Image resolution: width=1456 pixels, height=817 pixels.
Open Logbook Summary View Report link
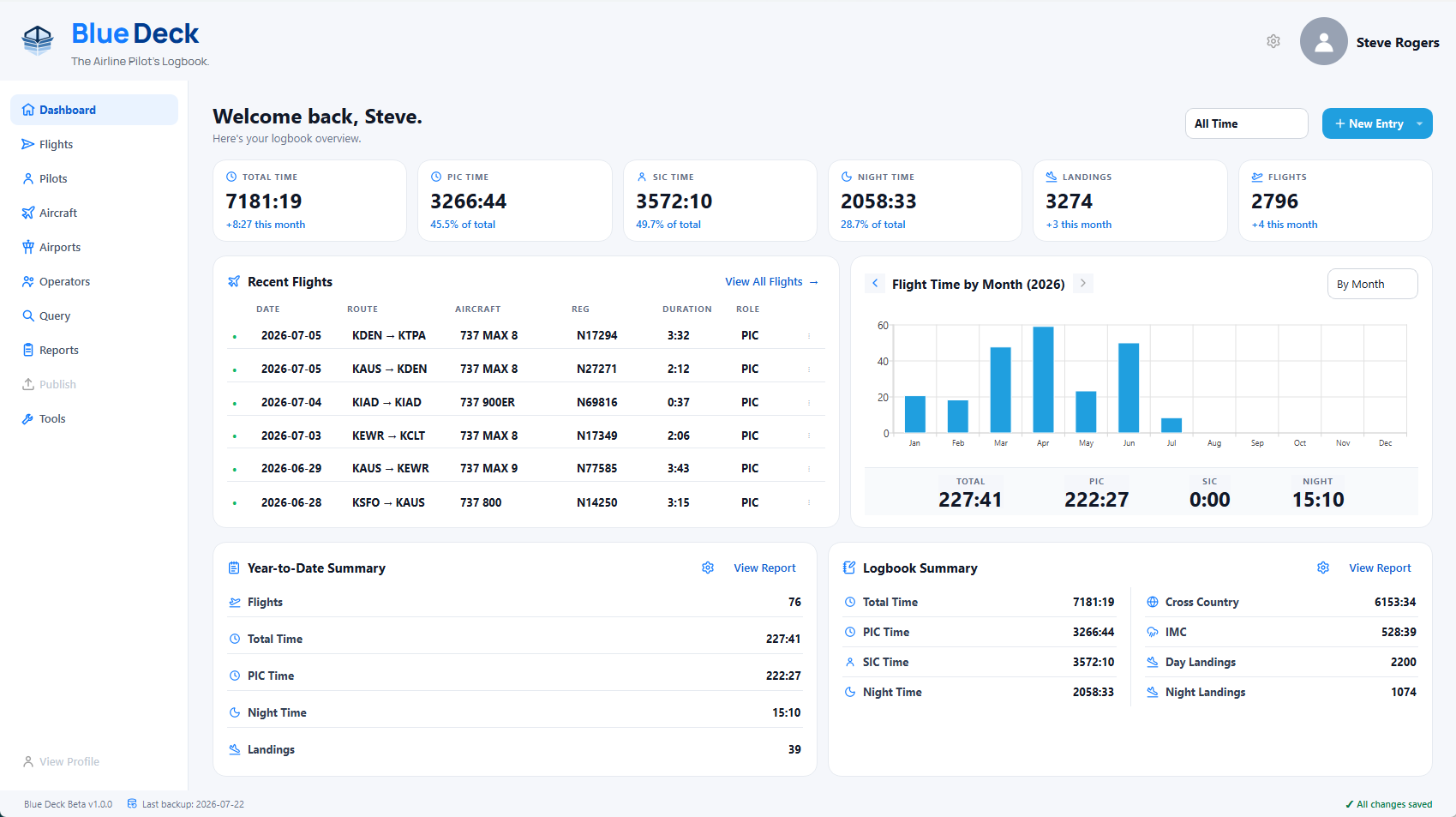1380,568
